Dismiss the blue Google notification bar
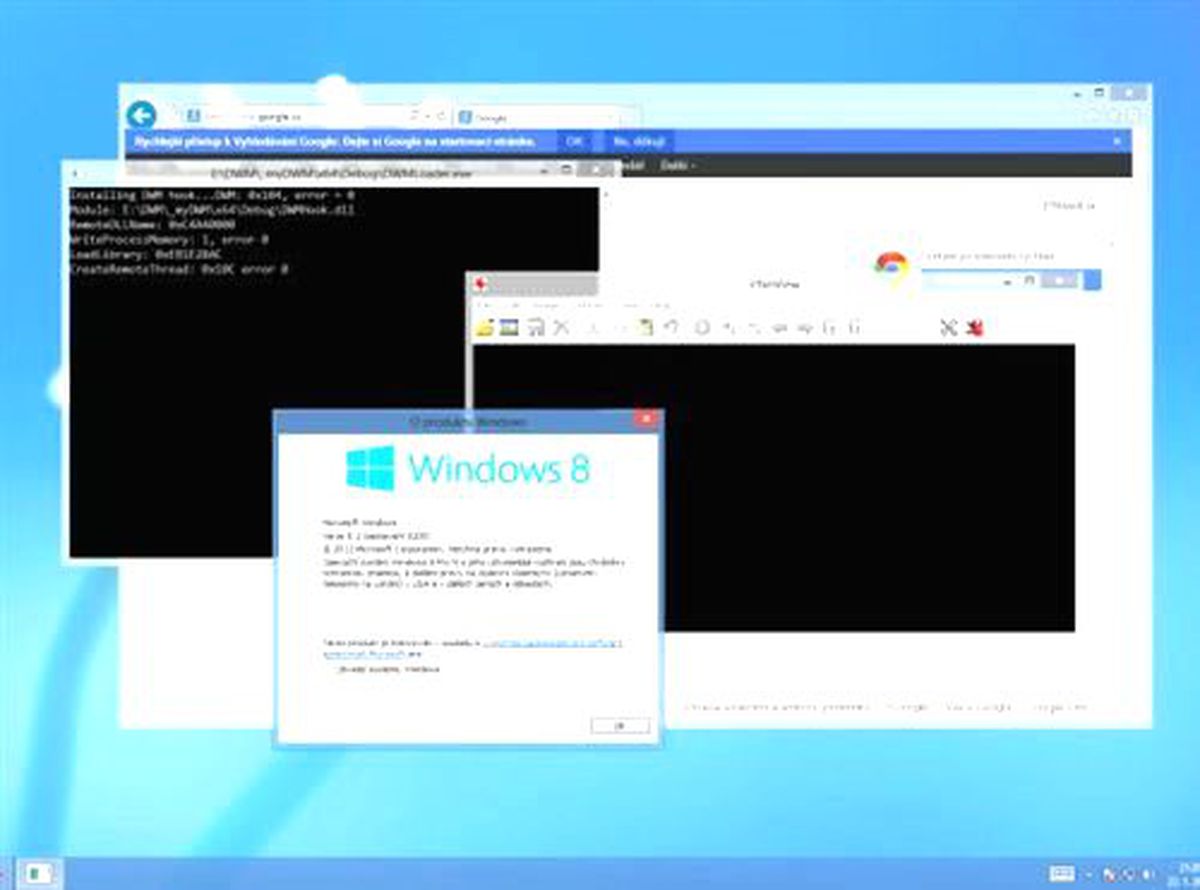The image size is (1200, 890). point(1117,141)
